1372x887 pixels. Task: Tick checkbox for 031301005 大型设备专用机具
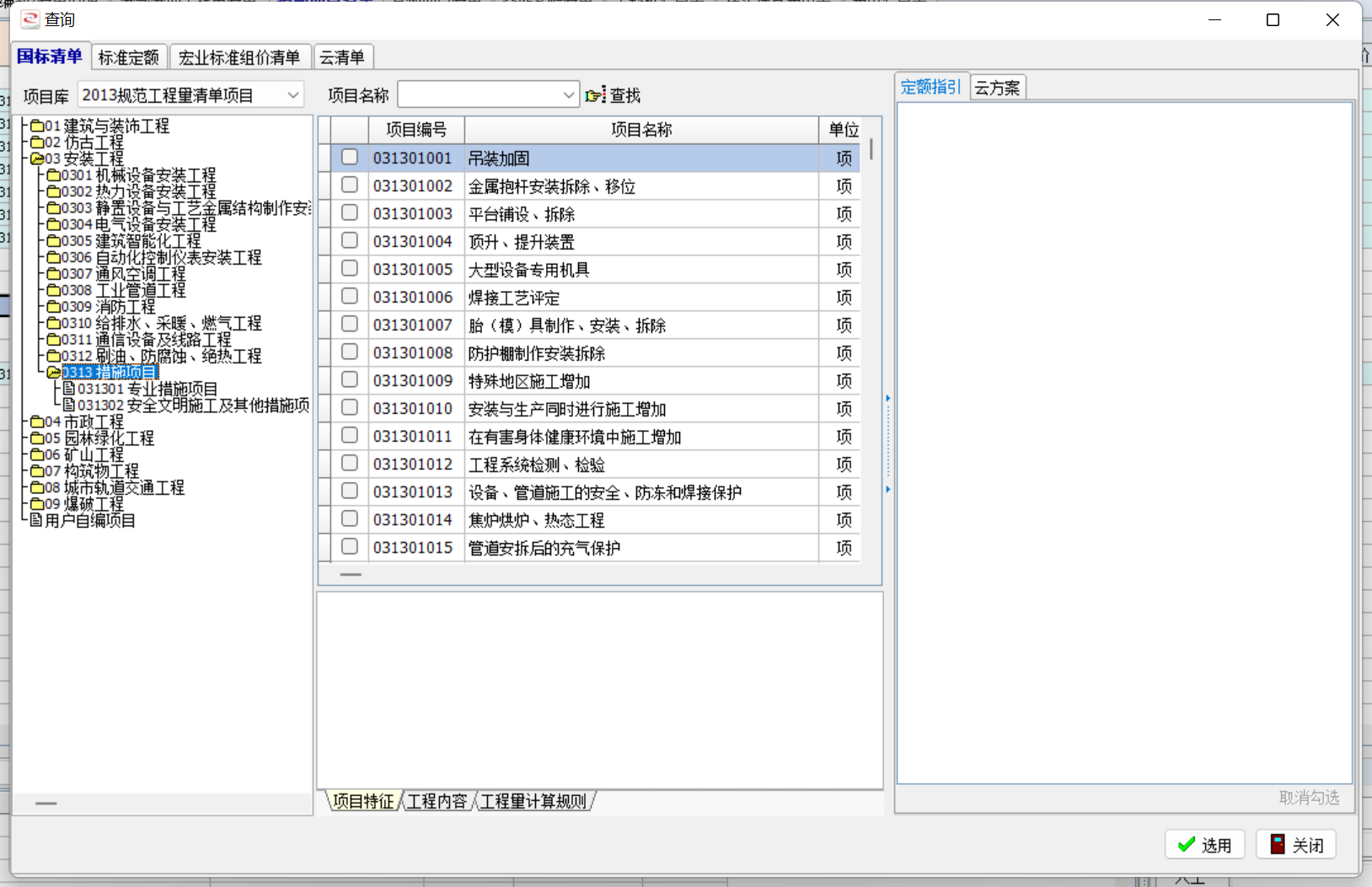click(350, 269)
